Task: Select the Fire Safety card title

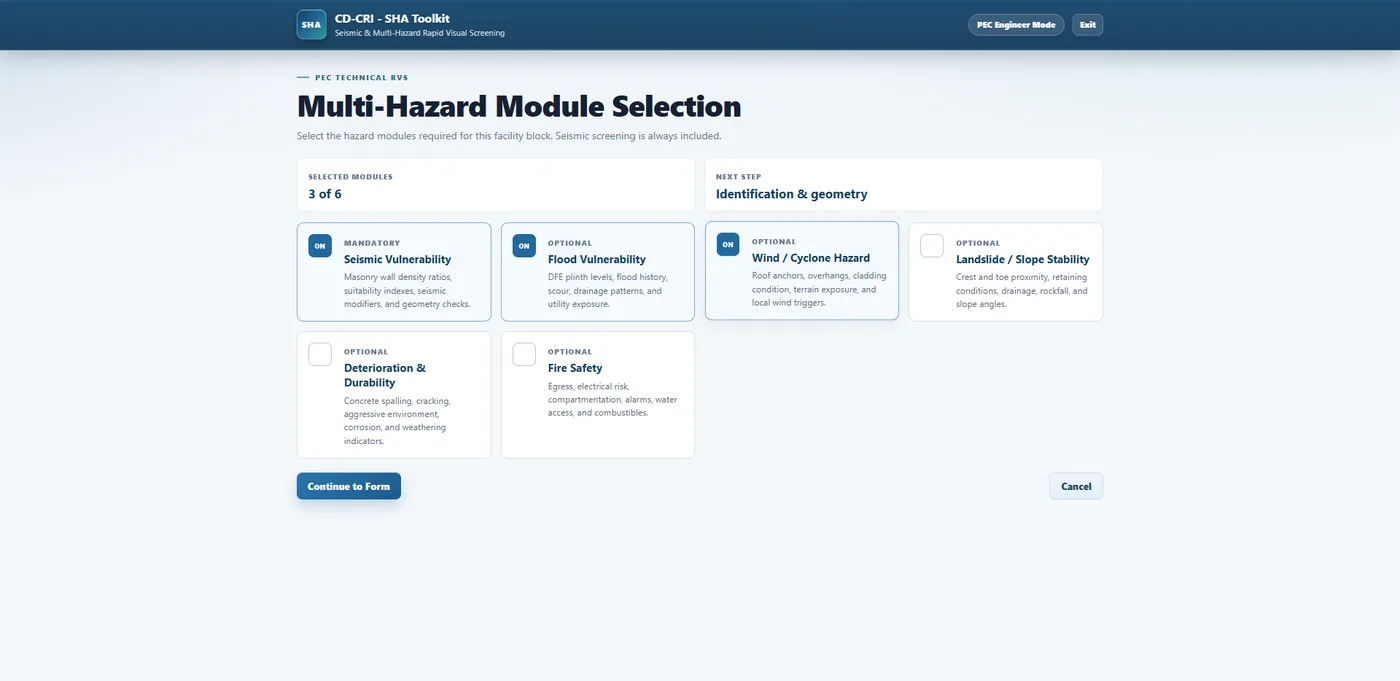Action: (x=575, y=368)
